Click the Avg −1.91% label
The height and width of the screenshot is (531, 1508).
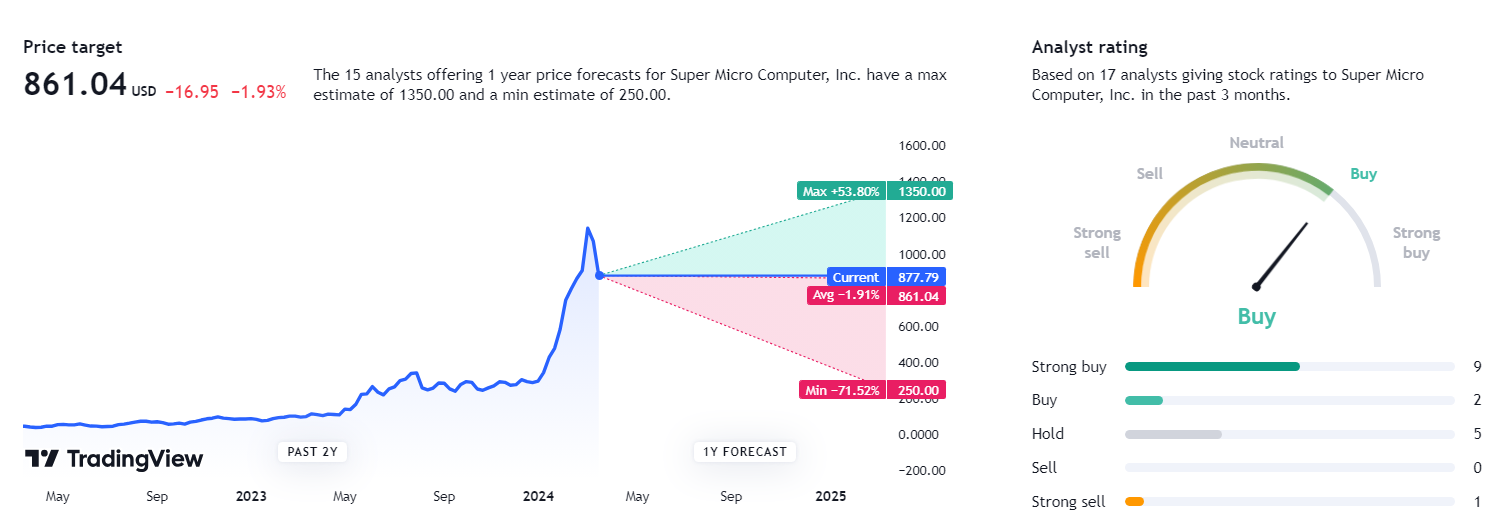pyautogui.click(x=846, y=296)
